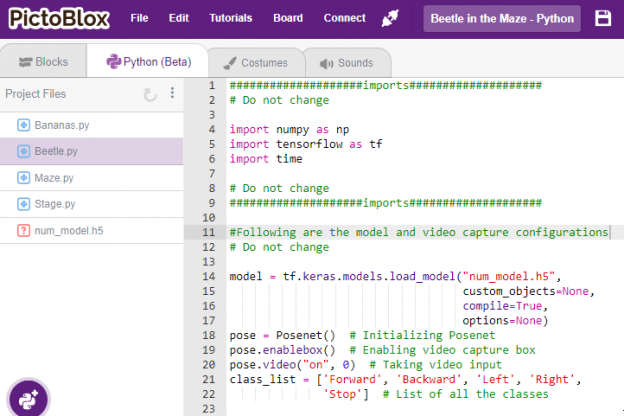
Task: Click the Maze.py file icon
Action: tap(23, 178)
